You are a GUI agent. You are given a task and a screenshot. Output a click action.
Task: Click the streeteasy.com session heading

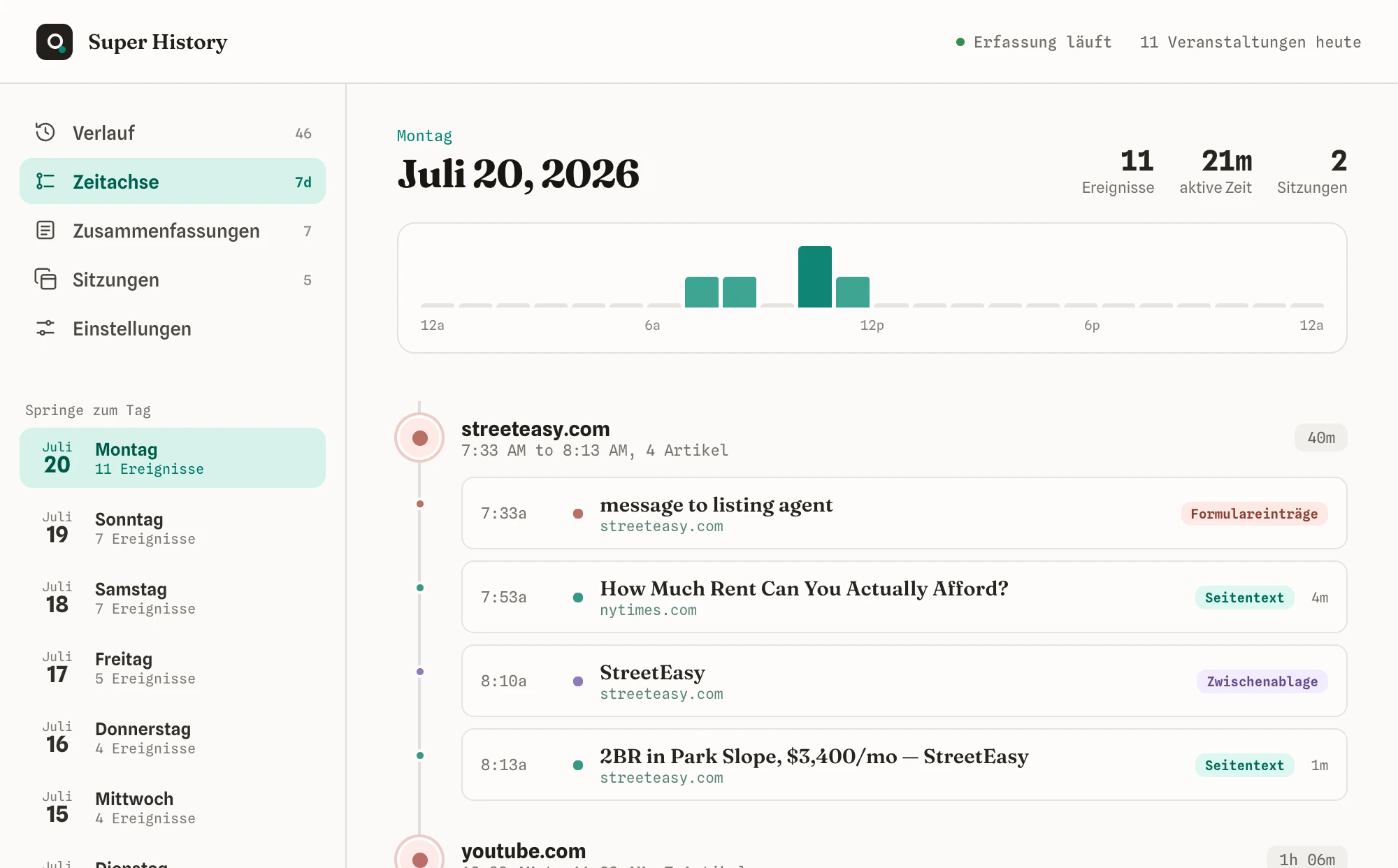pyautogui.click(x=535, y=428)
